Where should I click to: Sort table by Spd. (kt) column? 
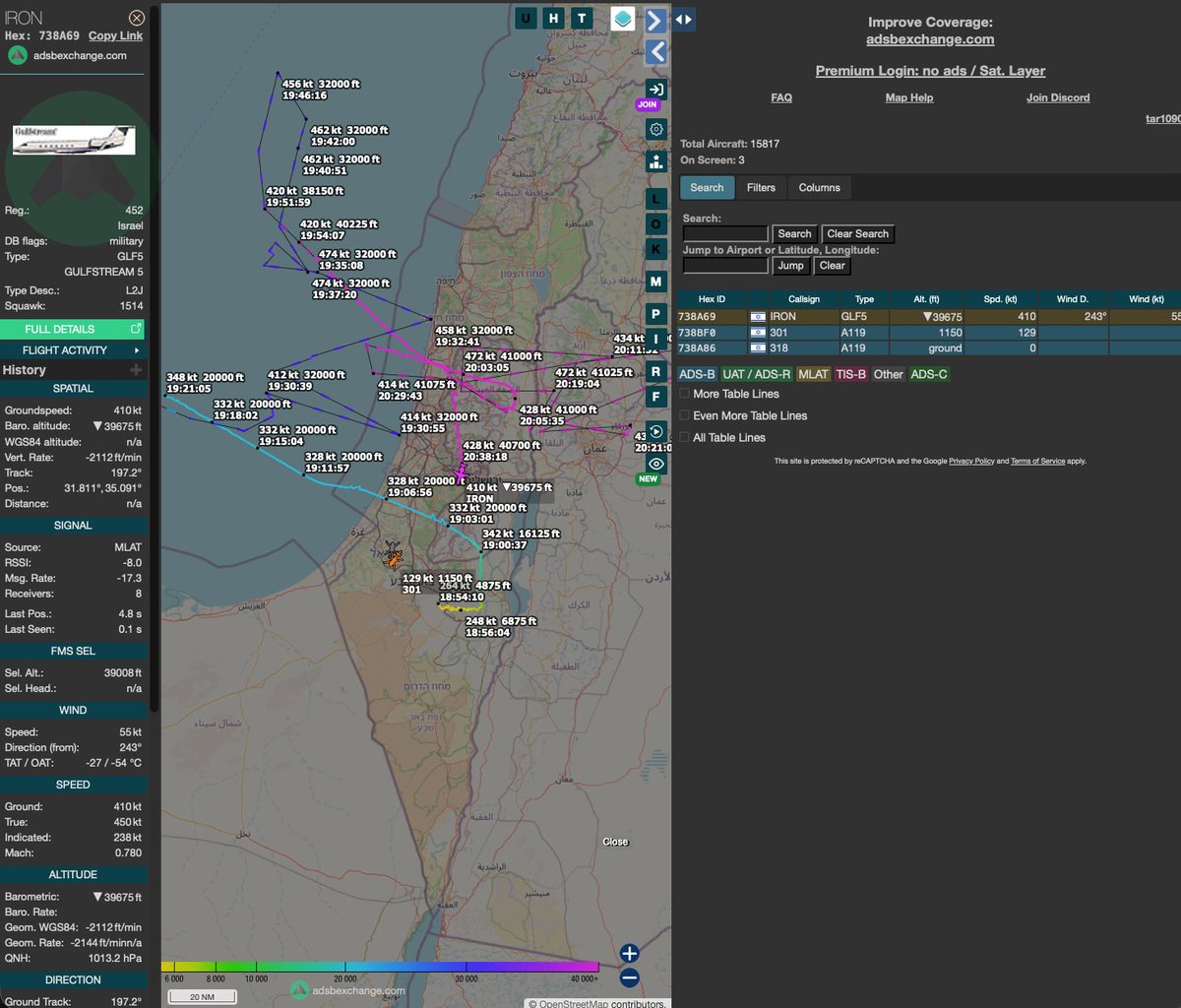click(1002, 299)
